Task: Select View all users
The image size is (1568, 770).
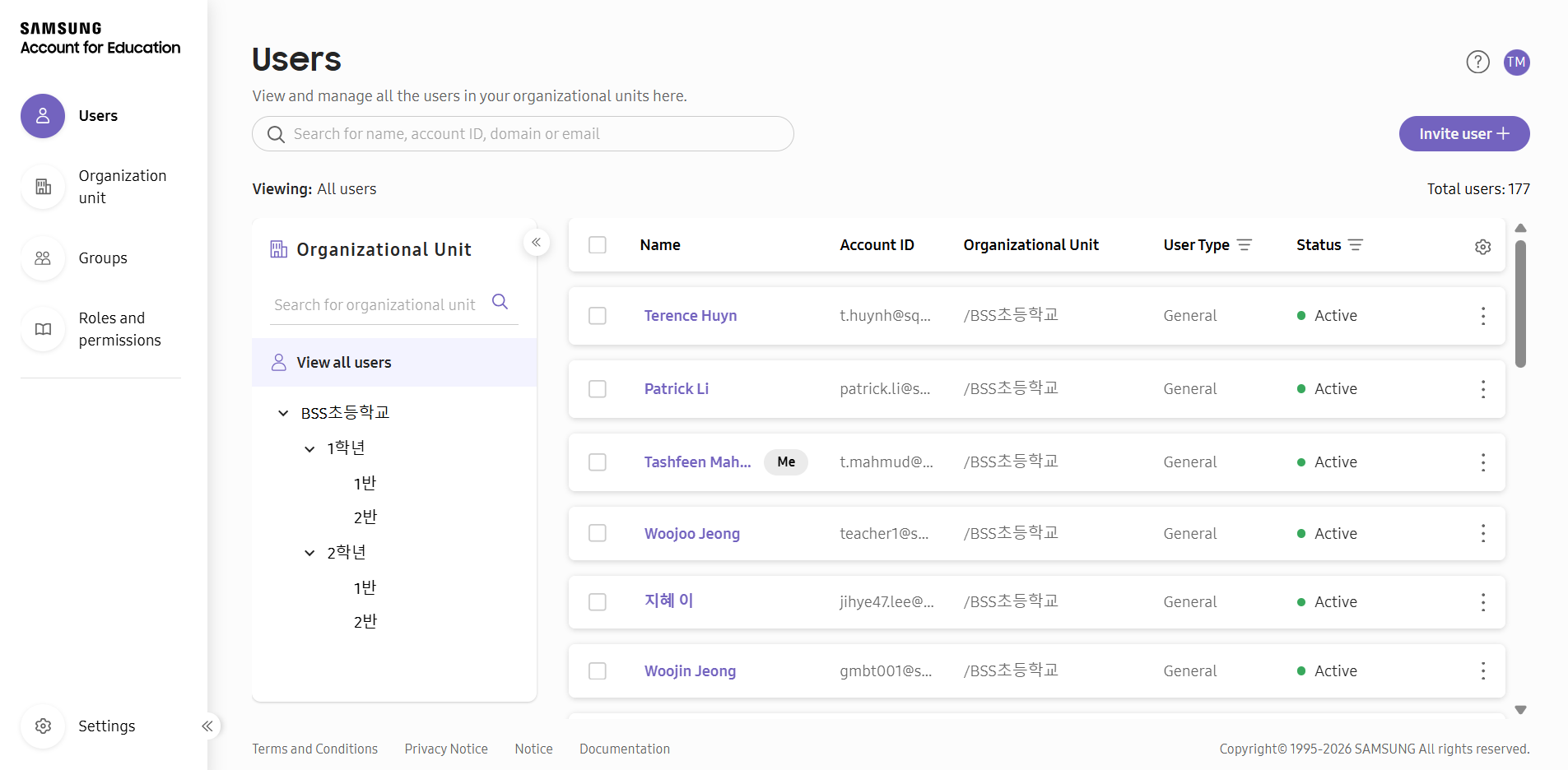Action: point(394,363)
